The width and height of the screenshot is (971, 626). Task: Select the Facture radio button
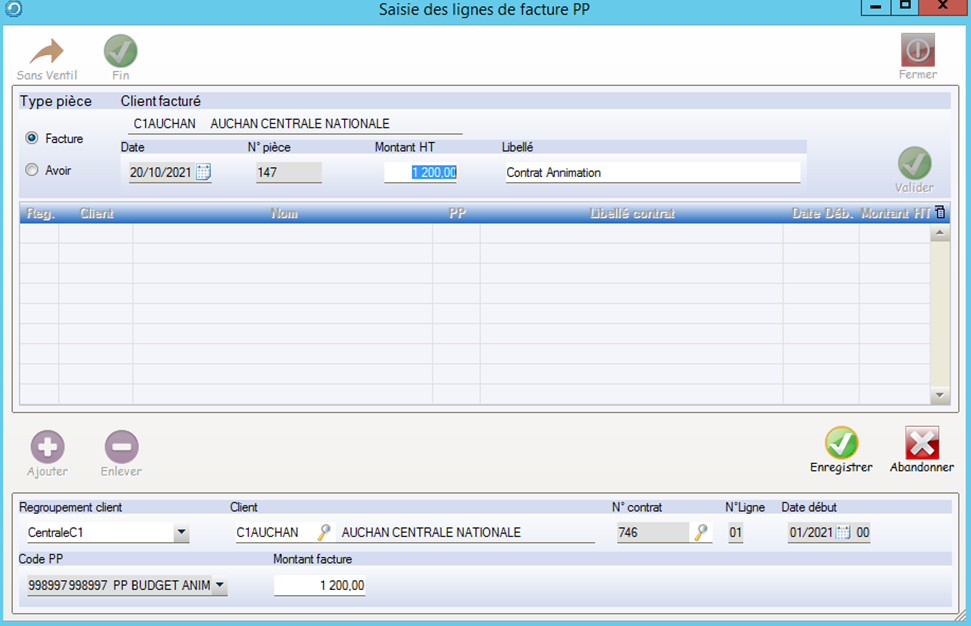pyautogui.click(x=32, y=138)
